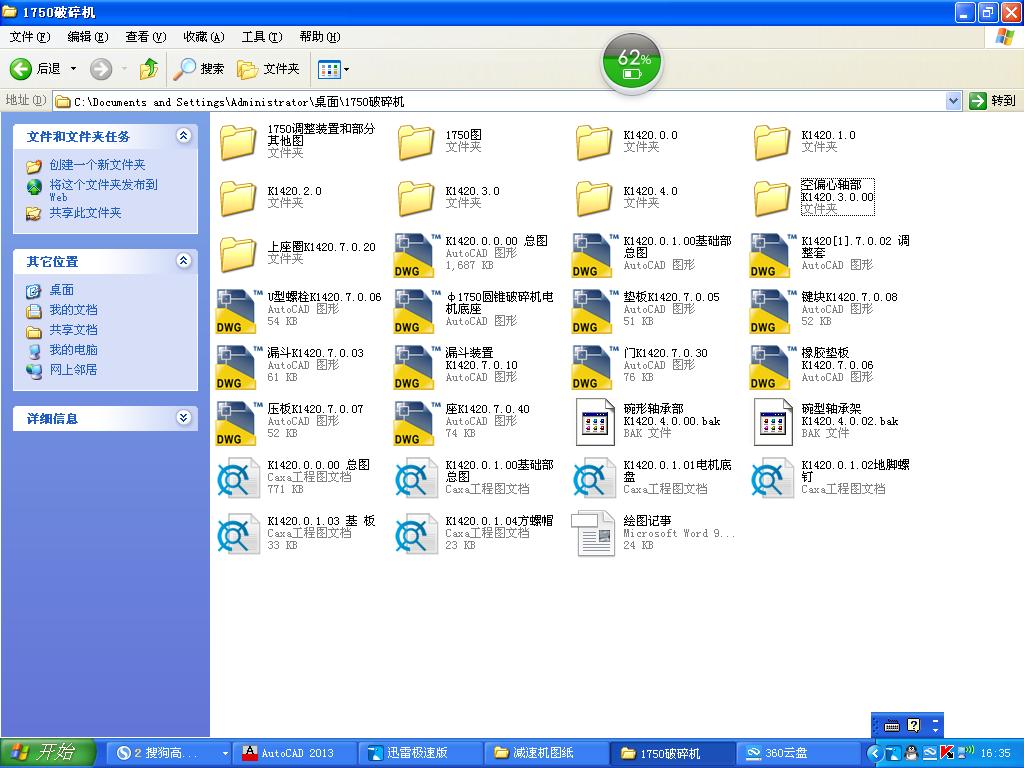Open the 开始 start menu

48,753
